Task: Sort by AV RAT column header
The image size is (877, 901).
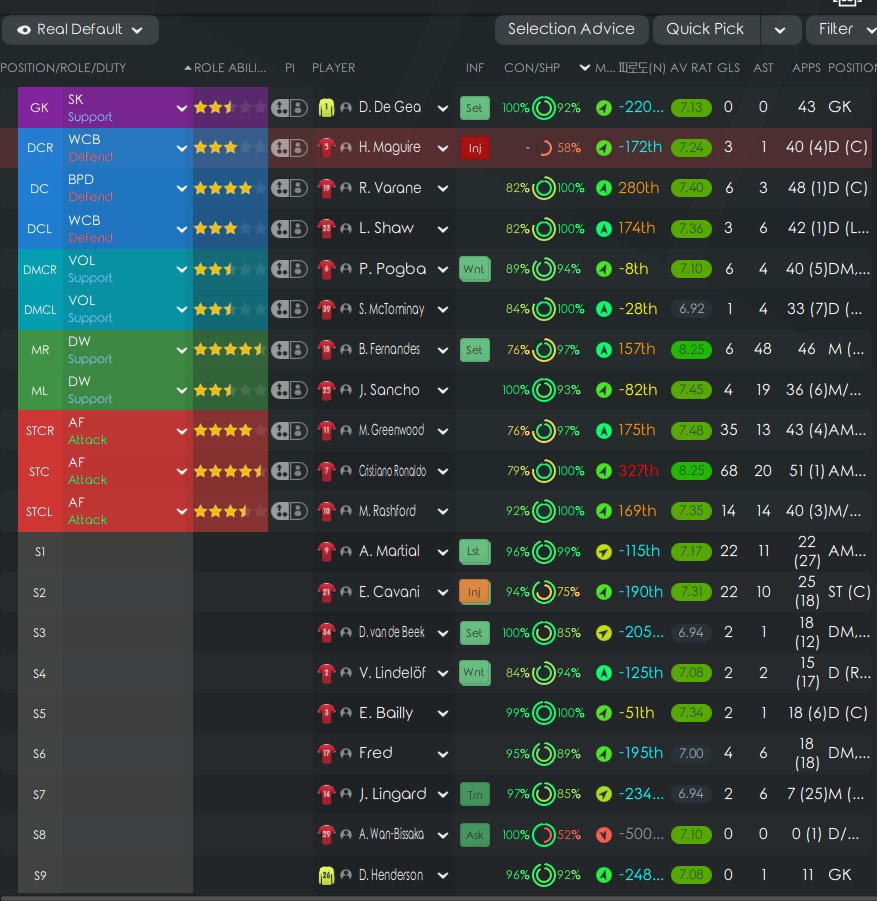Action: coord(691,68)
